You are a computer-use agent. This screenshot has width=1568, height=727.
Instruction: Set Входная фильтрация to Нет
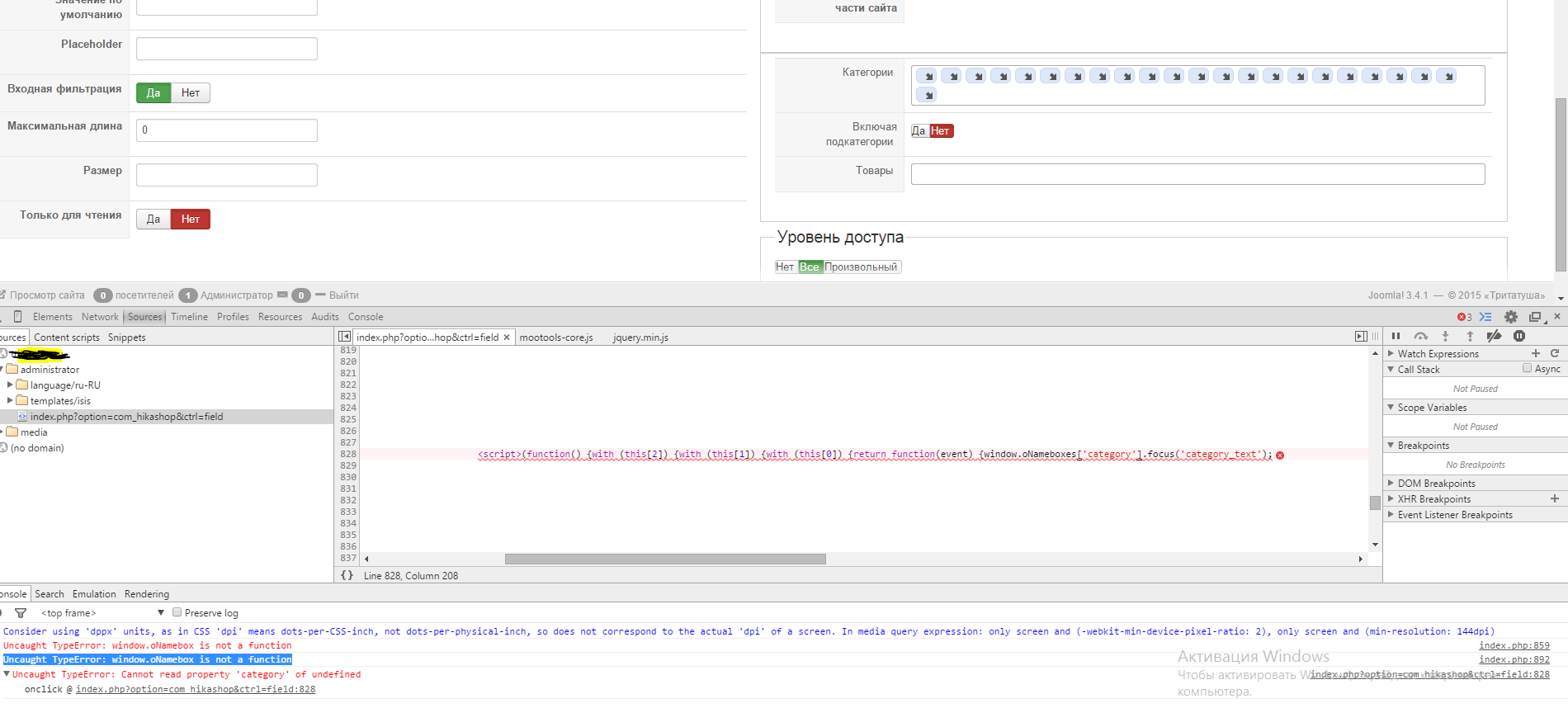pos(191,92)
